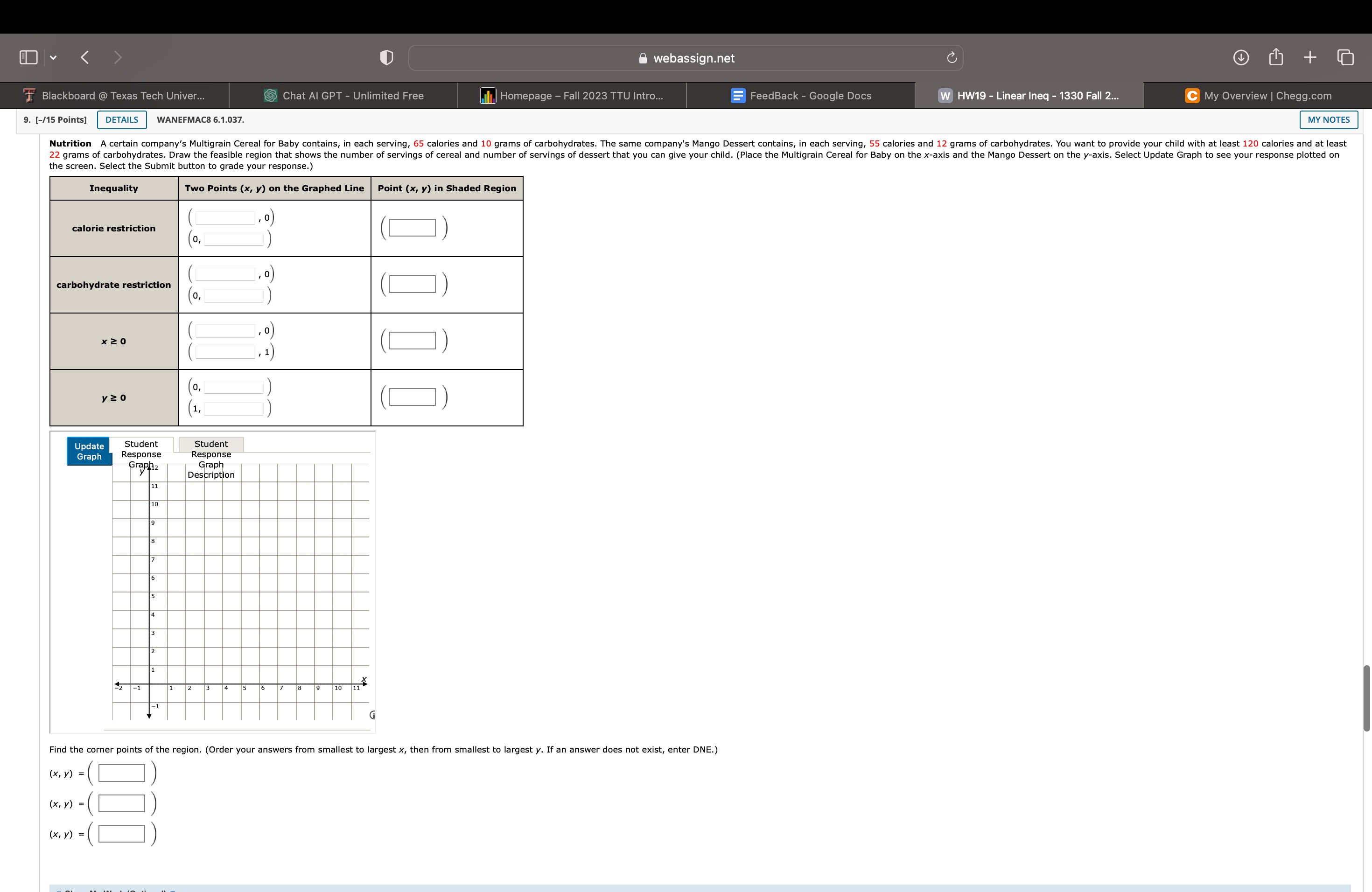Open MY NOTES button
This screenshot has height=892, width=1372.
tap(1328, 120)
